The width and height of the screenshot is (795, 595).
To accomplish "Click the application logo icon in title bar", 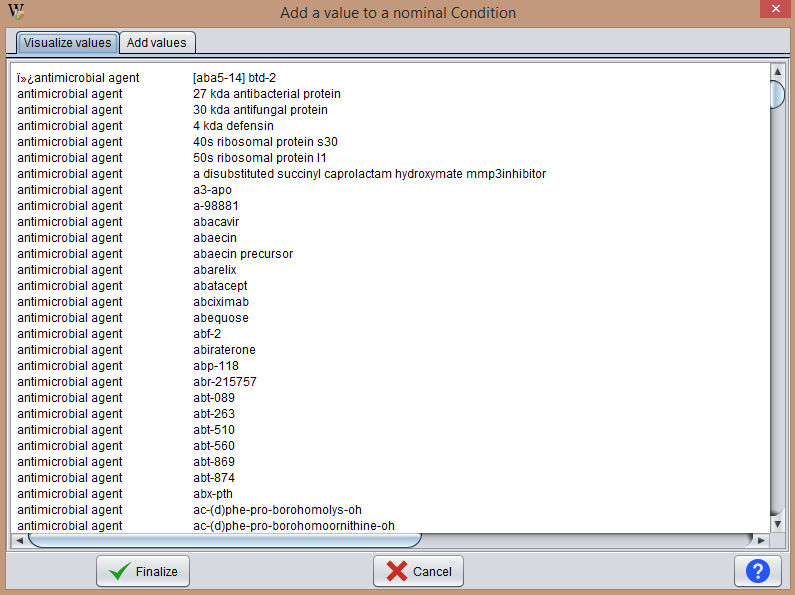I will click(x=16, y=12).
